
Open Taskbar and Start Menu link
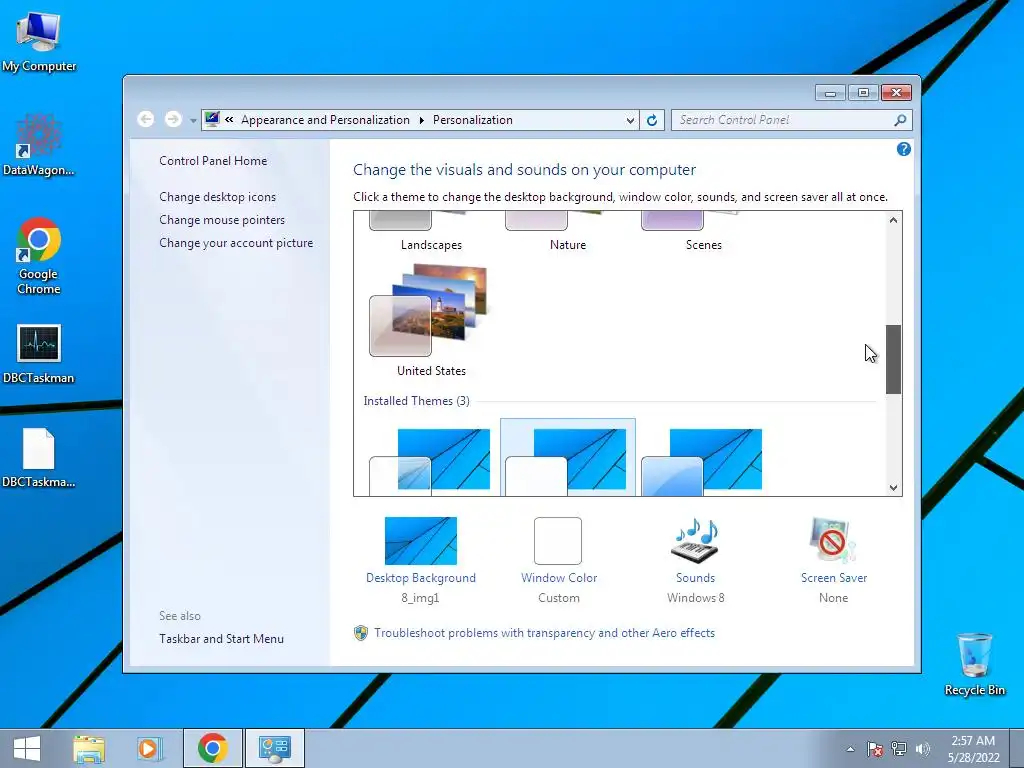(221, 639)
